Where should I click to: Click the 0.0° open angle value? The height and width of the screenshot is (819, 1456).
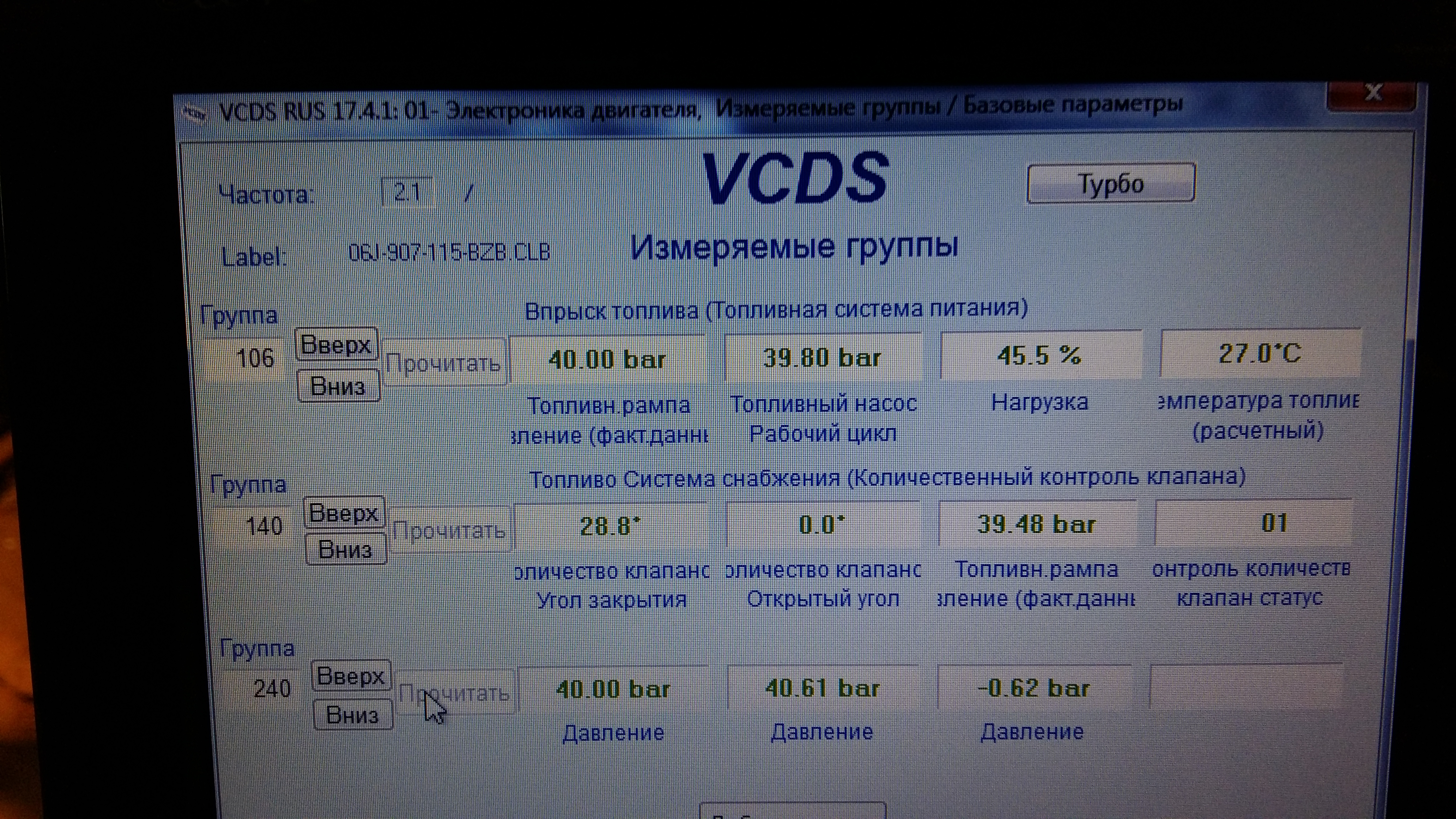(823, 524)
